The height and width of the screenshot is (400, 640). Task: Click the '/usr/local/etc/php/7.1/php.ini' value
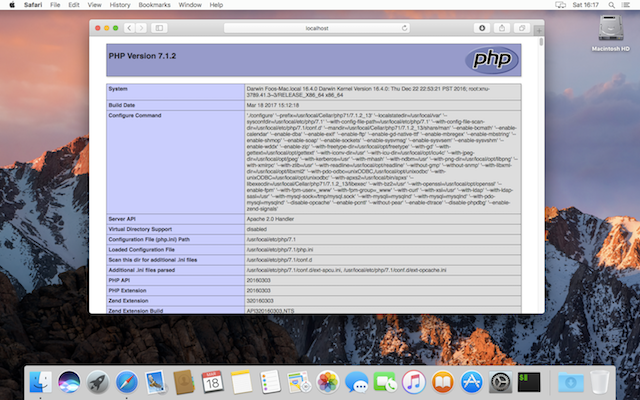280,250
